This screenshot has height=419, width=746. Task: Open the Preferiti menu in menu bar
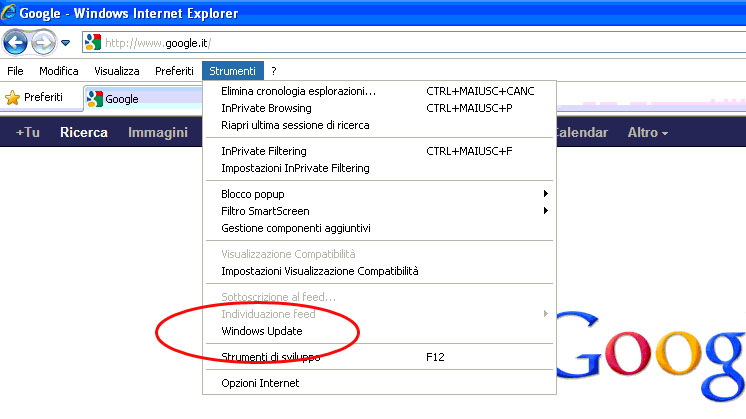[x=174, y=71]
